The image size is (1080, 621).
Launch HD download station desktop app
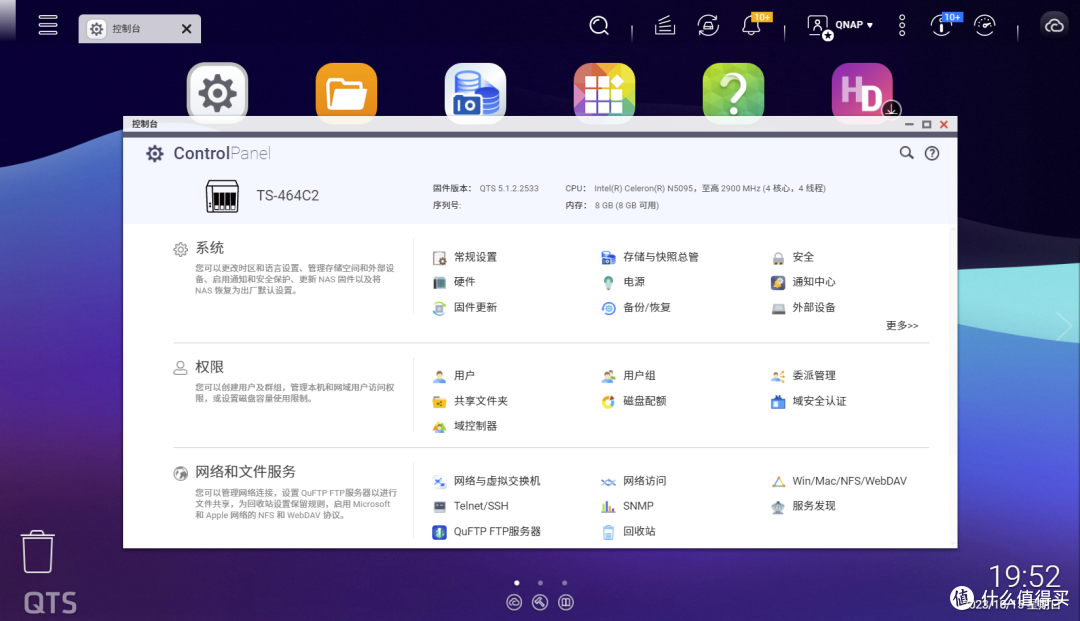(x=862, y=93)
